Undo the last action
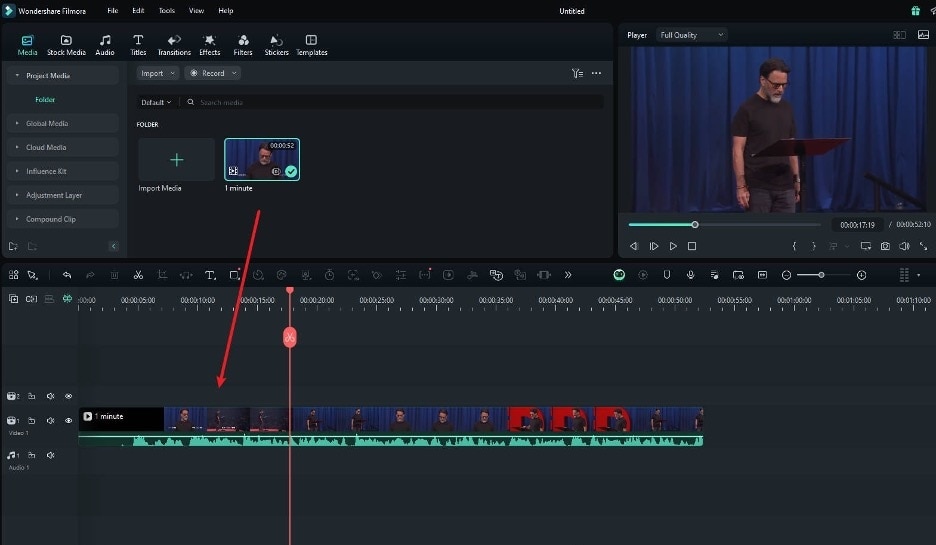936x545 pixels. click(x=67, y=275)
